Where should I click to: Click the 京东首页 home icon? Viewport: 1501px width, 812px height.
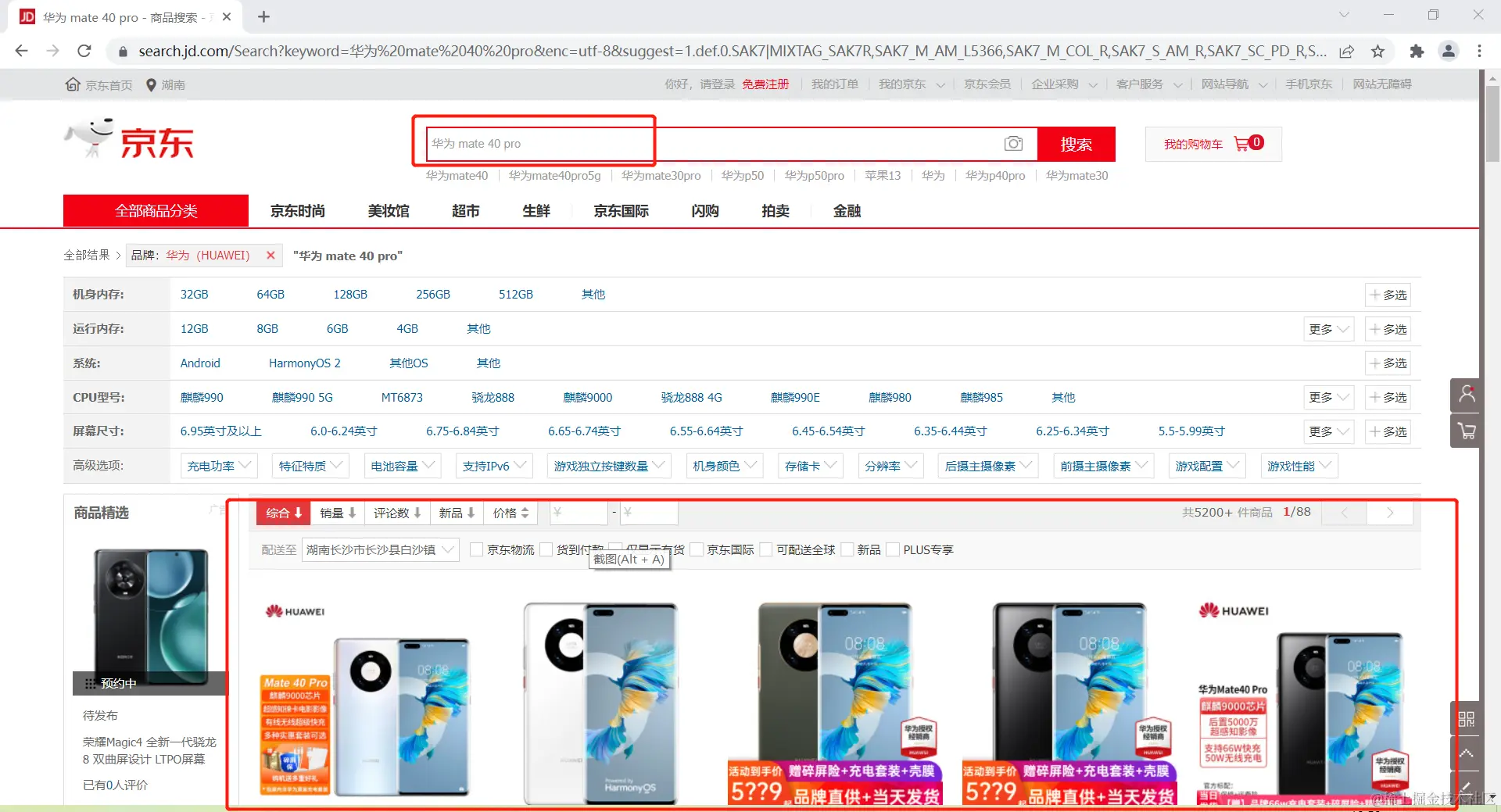pos(73,84)
